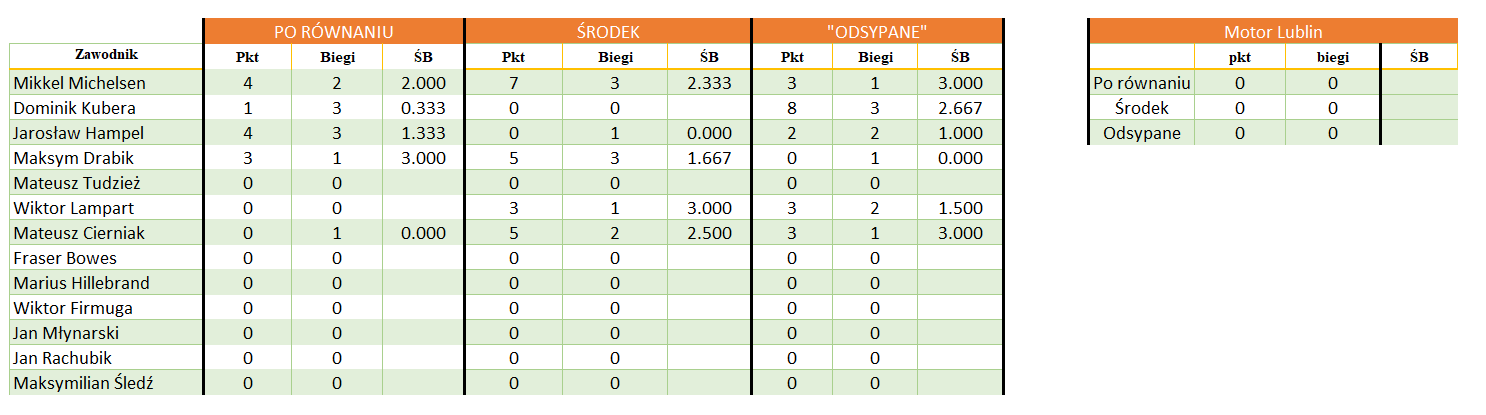Screen dimensions: 1486x415
Task: Click Maksym Drabik's 3.000 ŚB cell
Action: tap(423, 158)
